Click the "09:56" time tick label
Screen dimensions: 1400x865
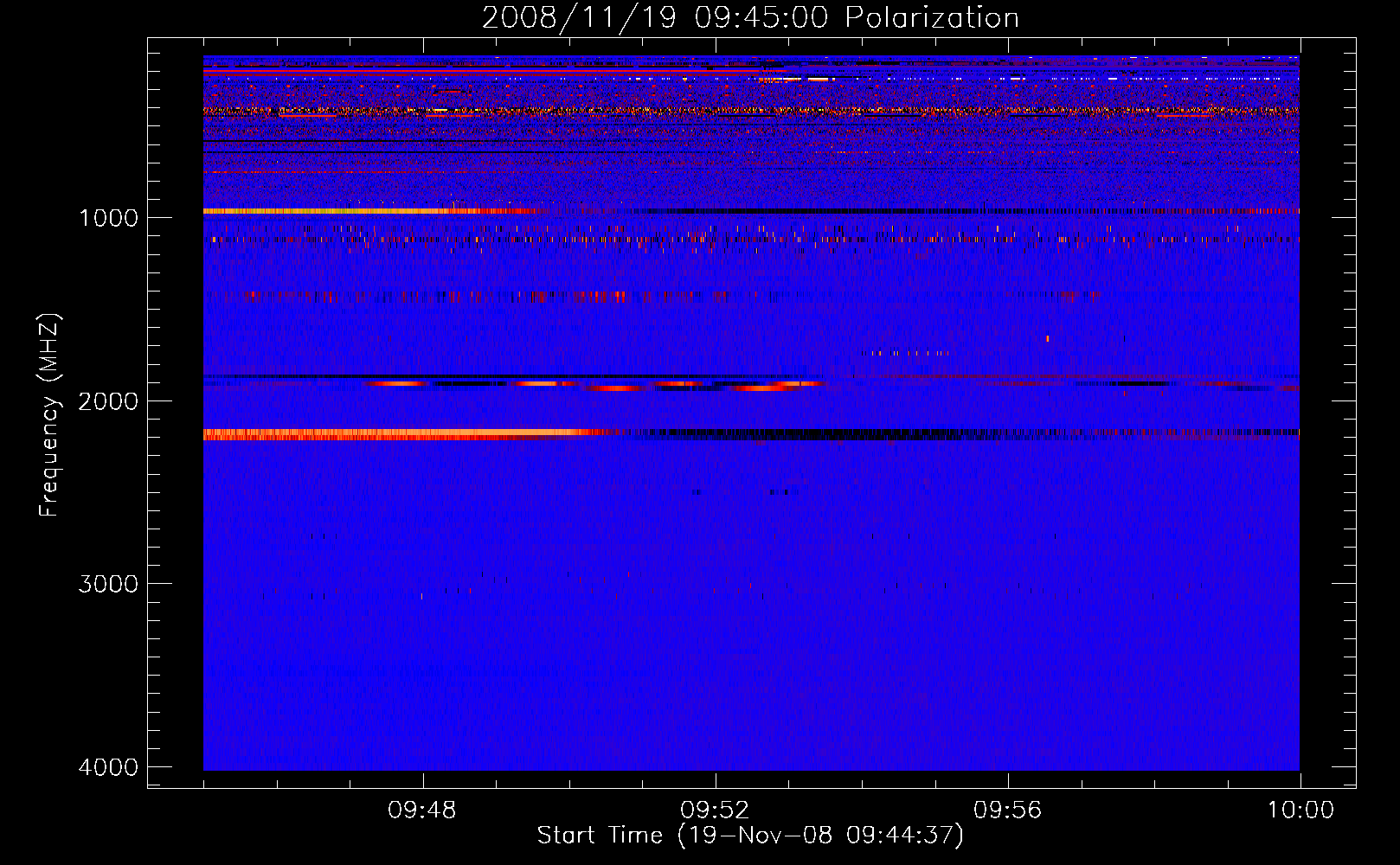[x=1008, y=811]
